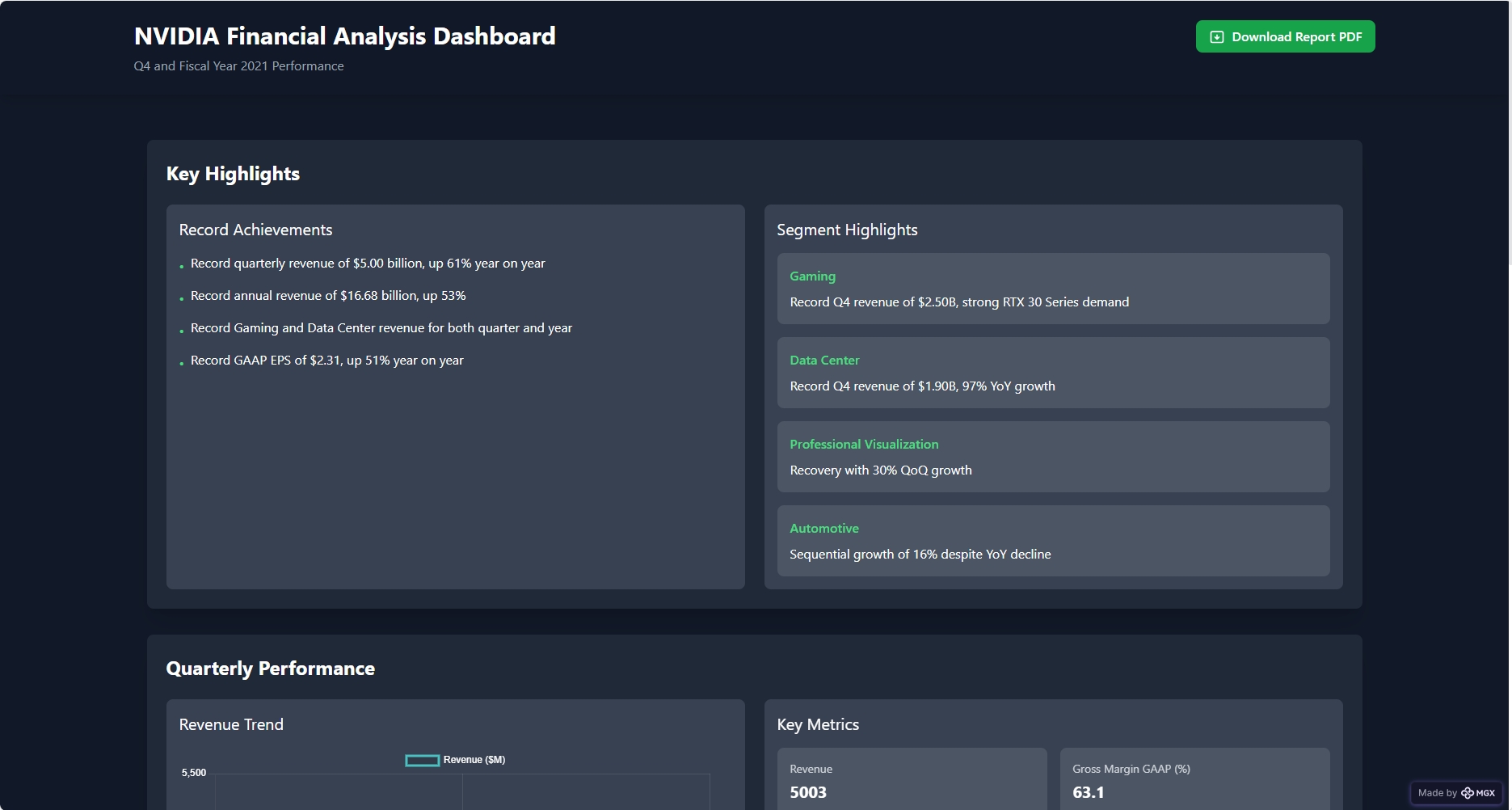Select the NVIDIA Financial Analysis Dashboard title
Screen dimensions: 1512x810
coord(345,36)
